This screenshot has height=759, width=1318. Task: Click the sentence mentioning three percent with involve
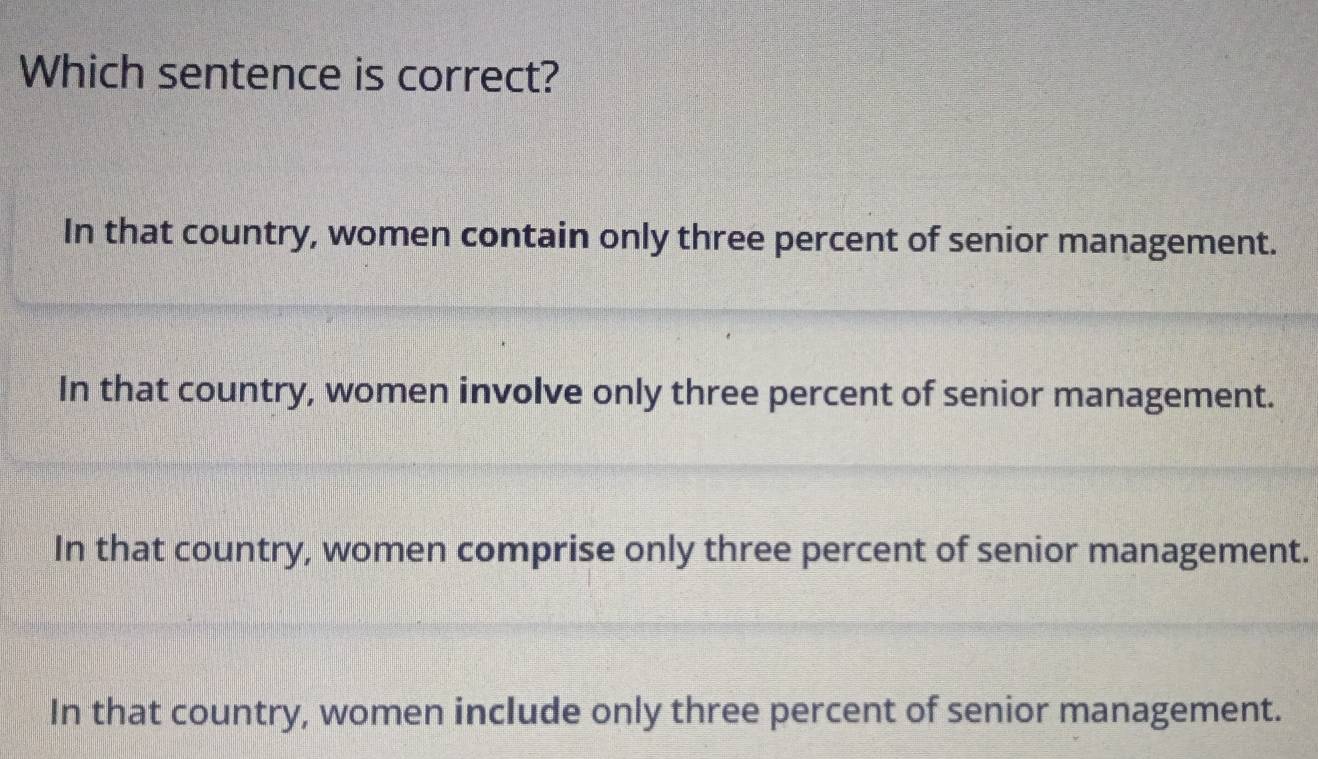tap(660, 394)
